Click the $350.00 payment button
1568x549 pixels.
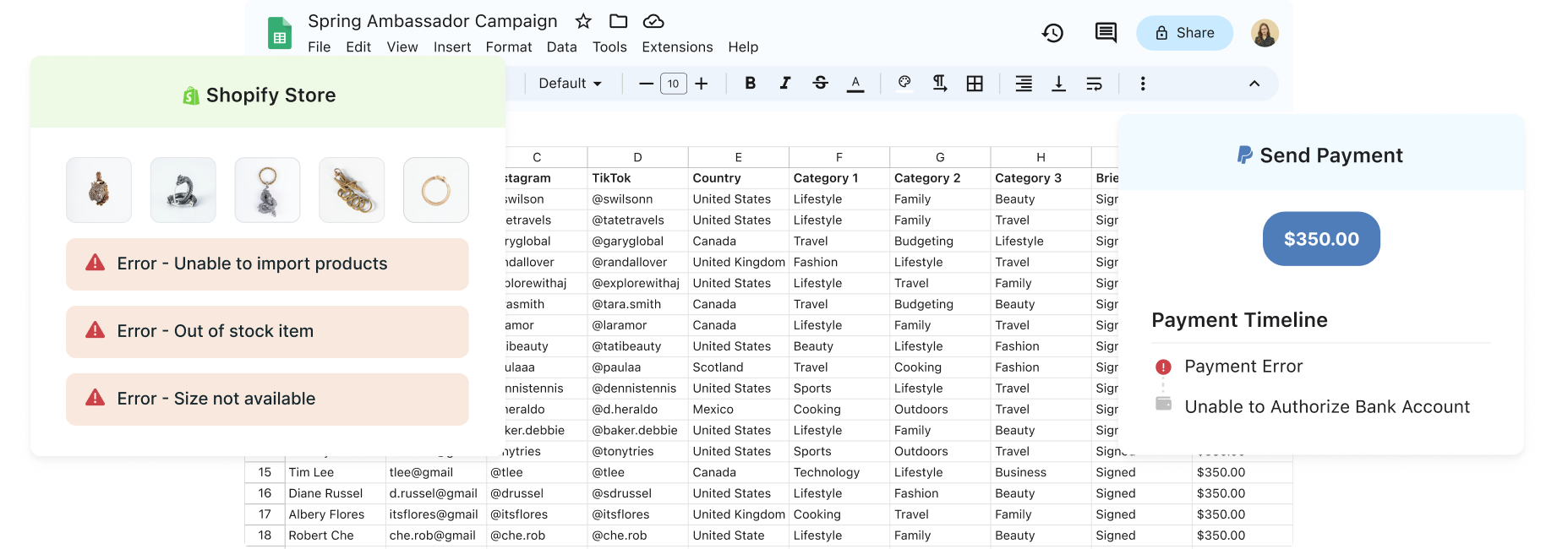click(x=1321, y=239)
